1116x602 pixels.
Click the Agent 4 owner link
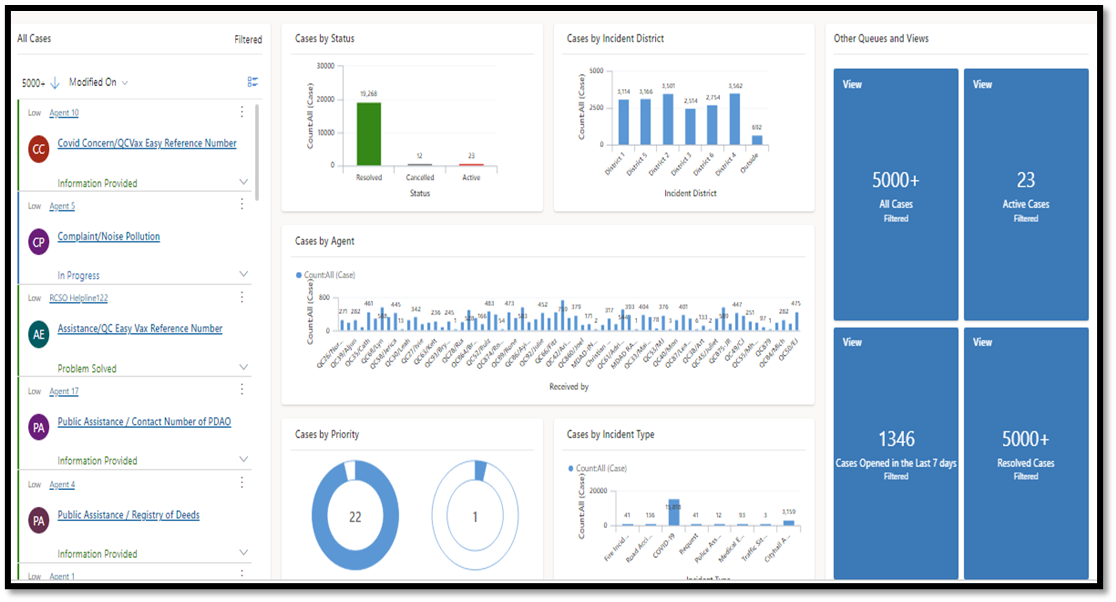[x=62, y=485]
